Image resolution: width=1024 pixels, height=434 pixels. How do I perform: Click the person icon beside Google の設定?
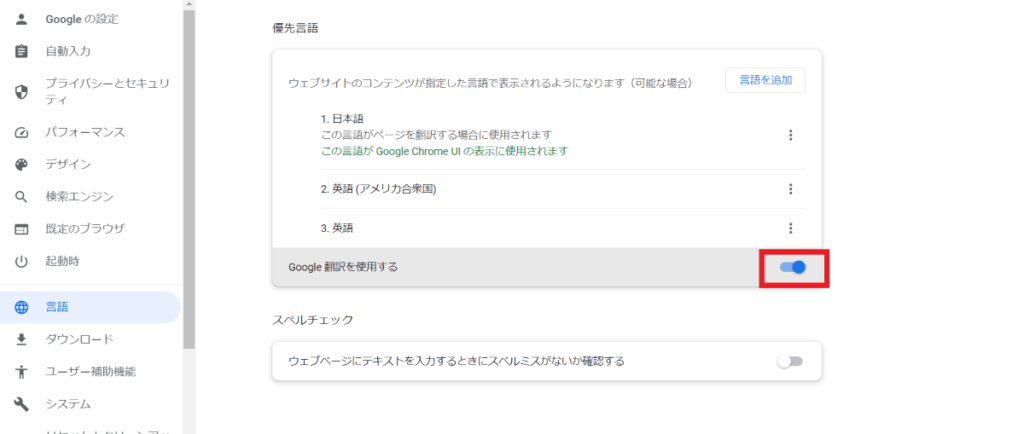22,19
